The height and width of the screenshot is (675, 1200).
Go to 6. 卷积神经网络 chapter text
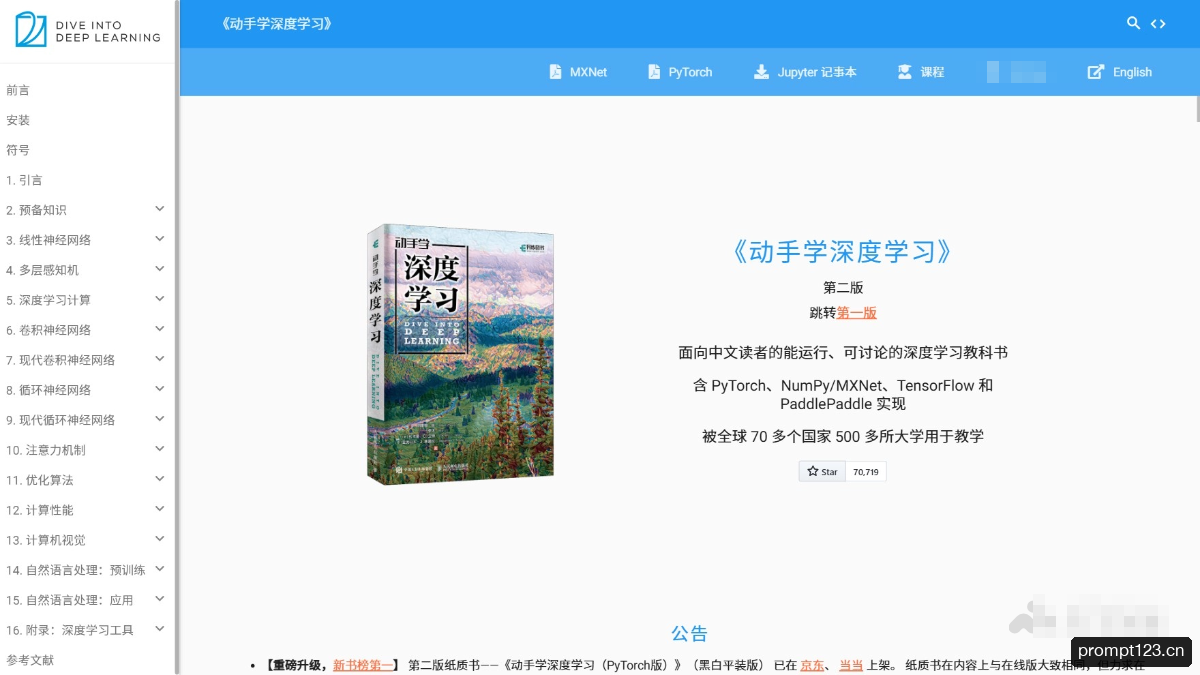pos(48,330)
